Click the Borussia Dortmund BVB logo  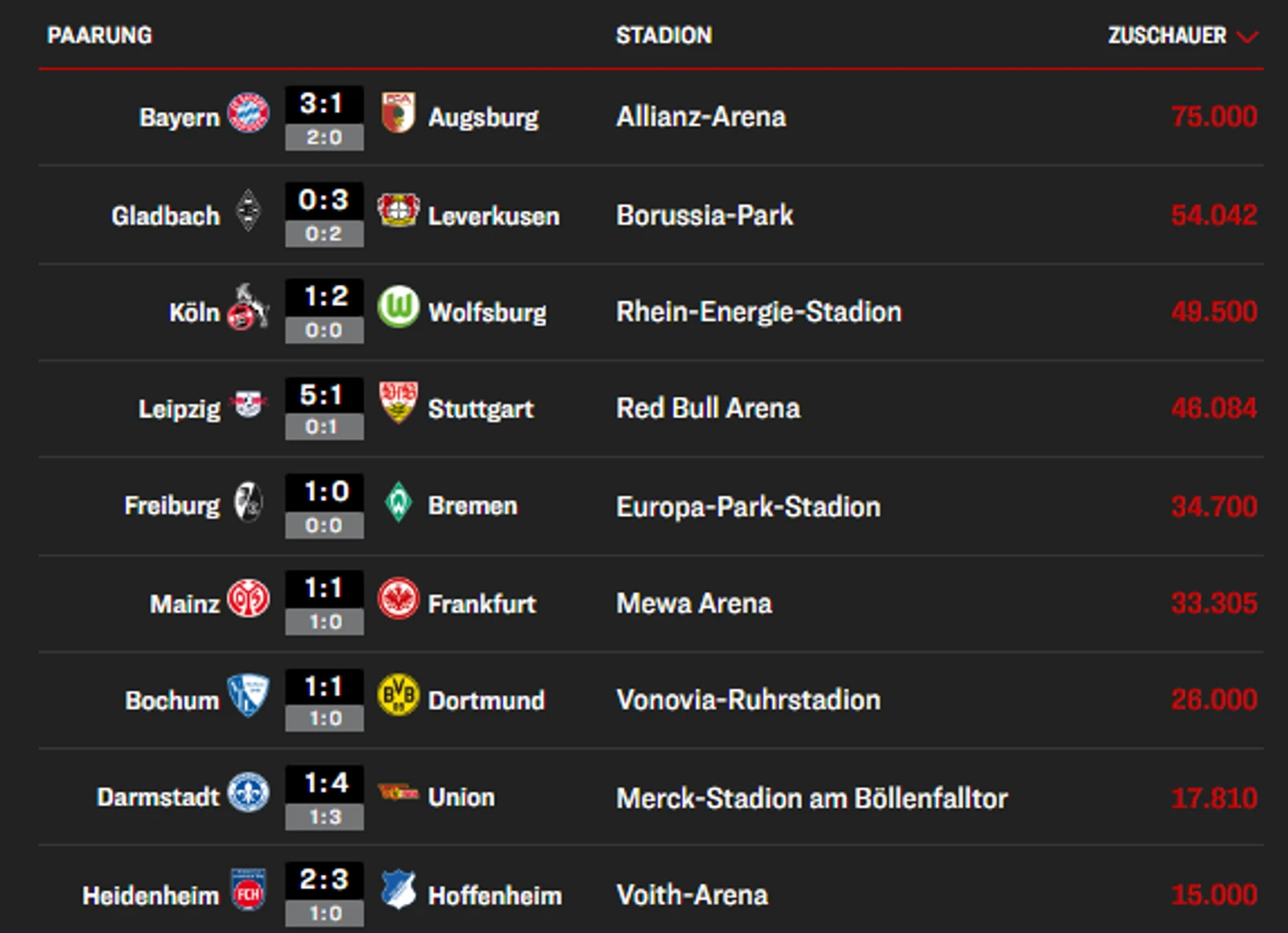click(398, 696)
